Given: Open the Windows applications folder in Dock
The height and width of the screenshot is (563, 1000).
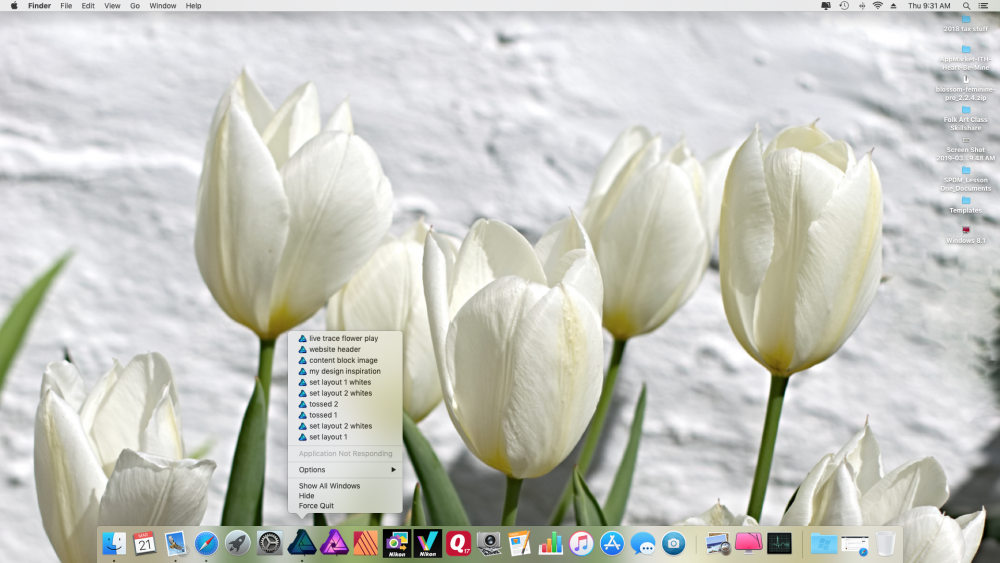Looking at the screenshot, I should tap(824, 544).
